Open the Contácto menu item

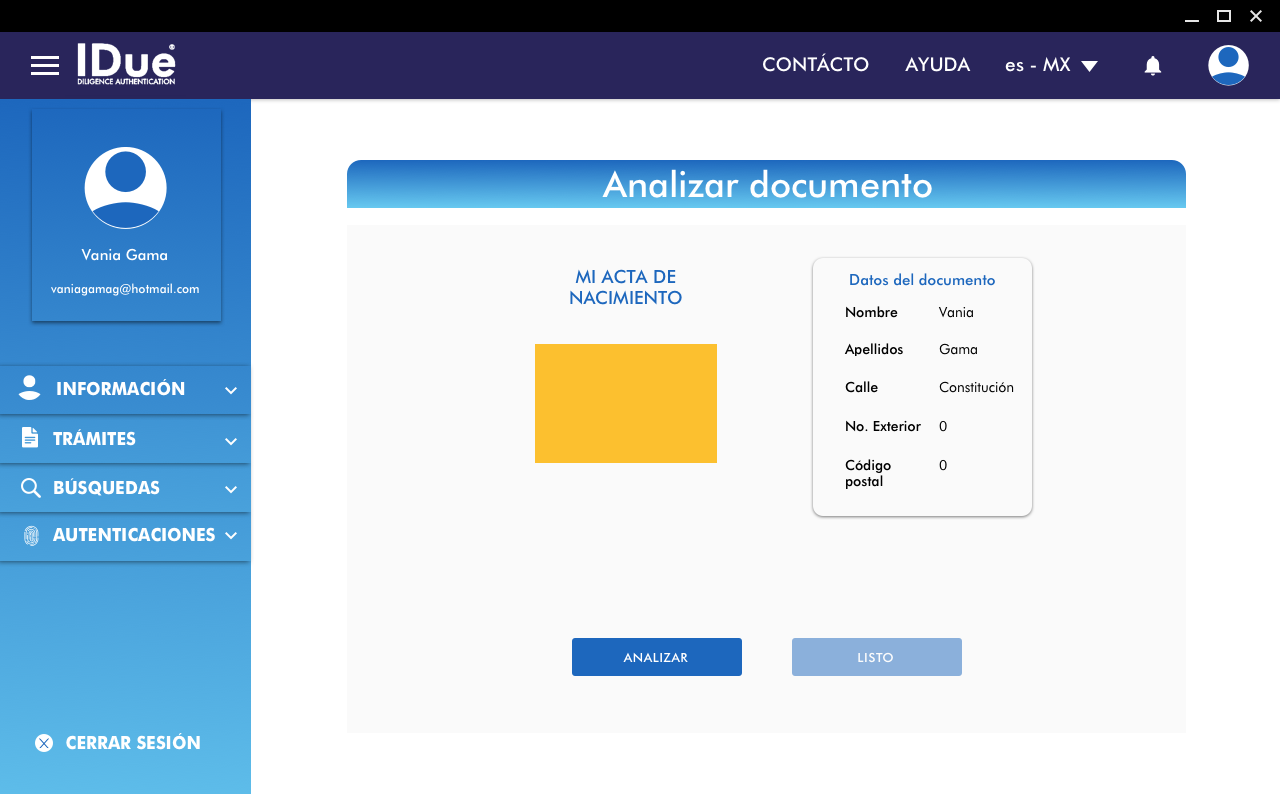pyautogui.click(x=815, y=65)
